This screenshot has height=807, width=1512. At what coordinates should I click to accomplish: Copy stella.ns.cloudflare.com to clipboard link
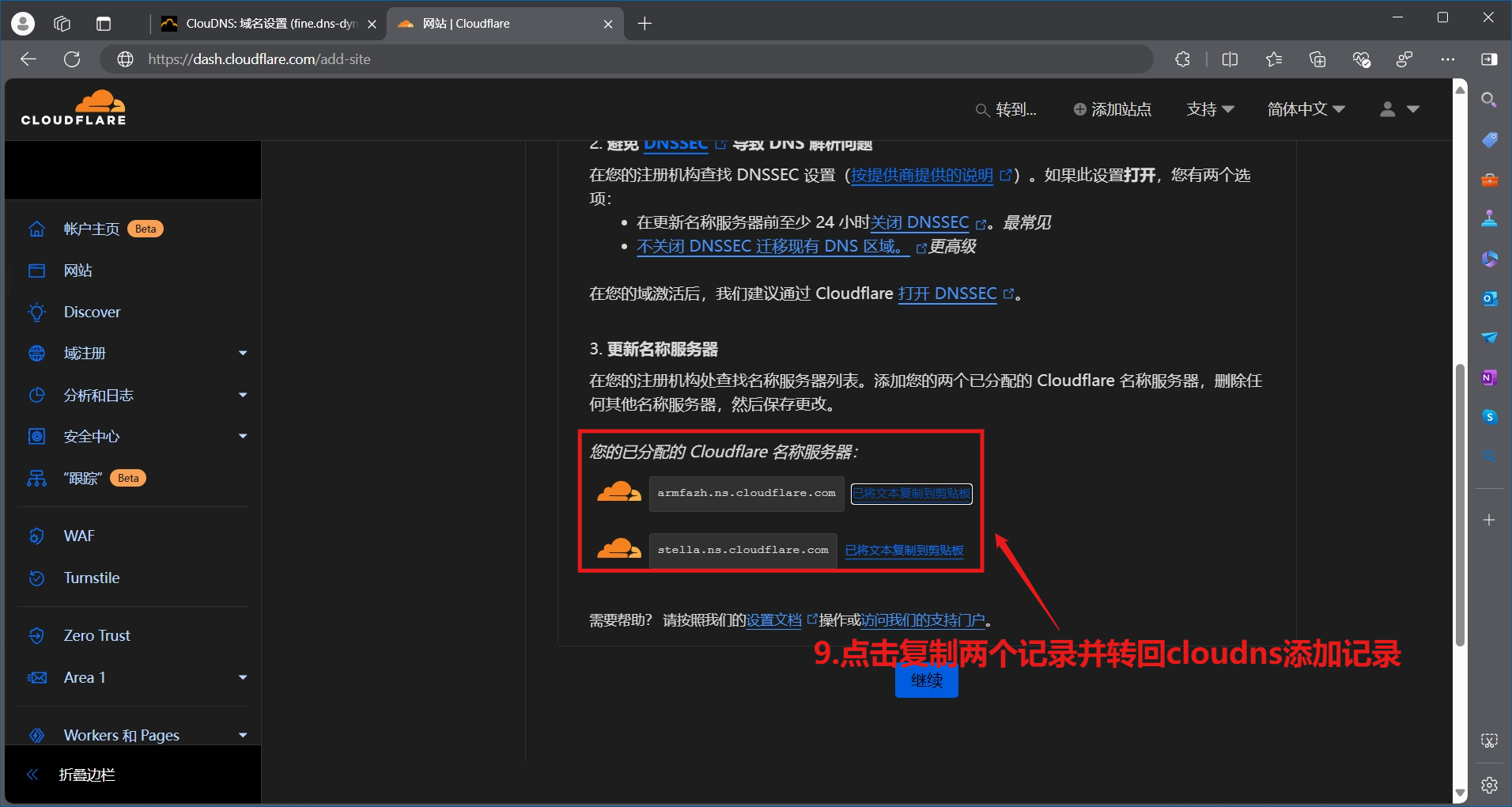pyautogui.click(x=904, y=550)
